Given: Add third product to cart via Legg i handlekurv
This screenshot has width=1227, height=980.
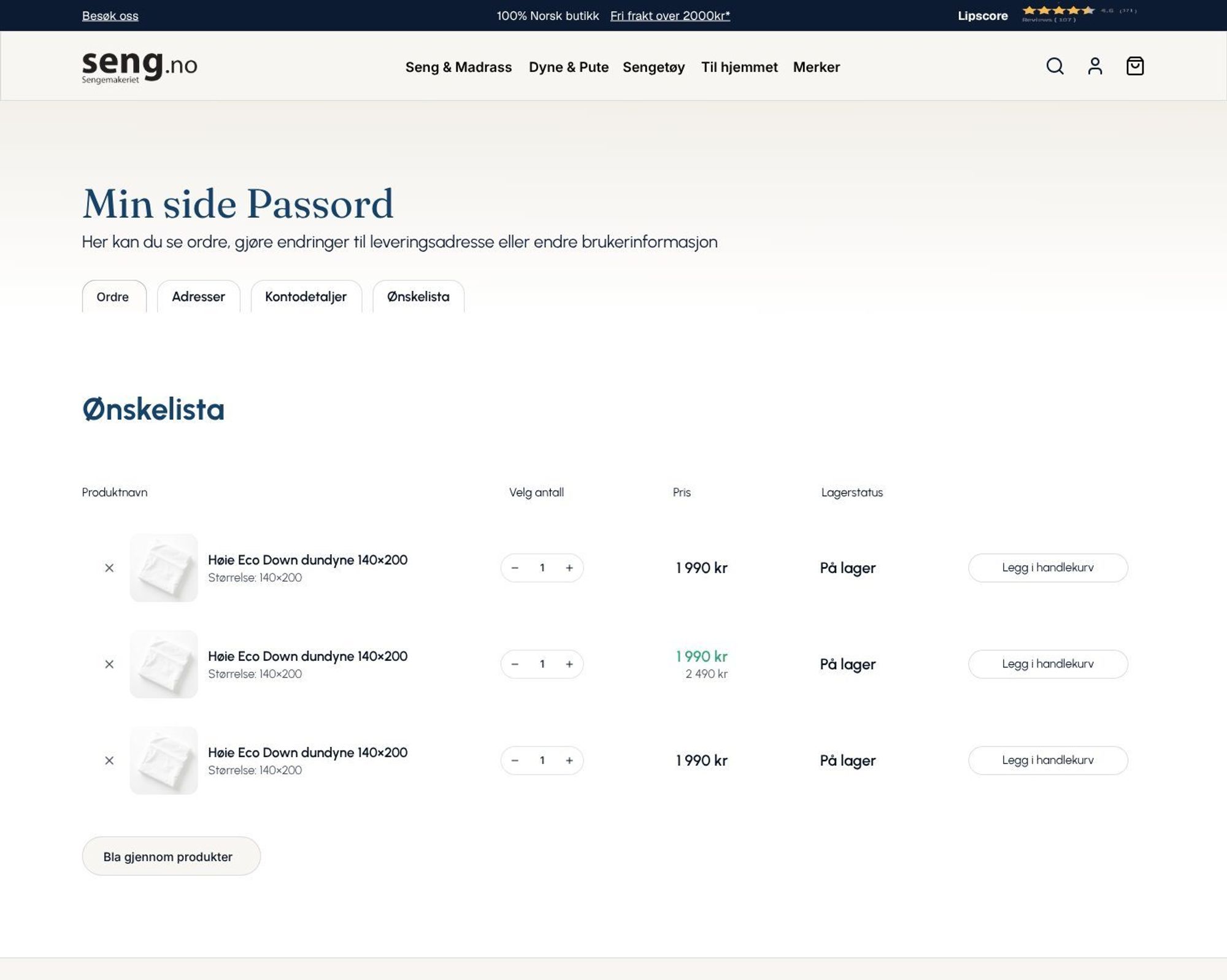Looking at the screenshot, I should tap(1048, 760).
